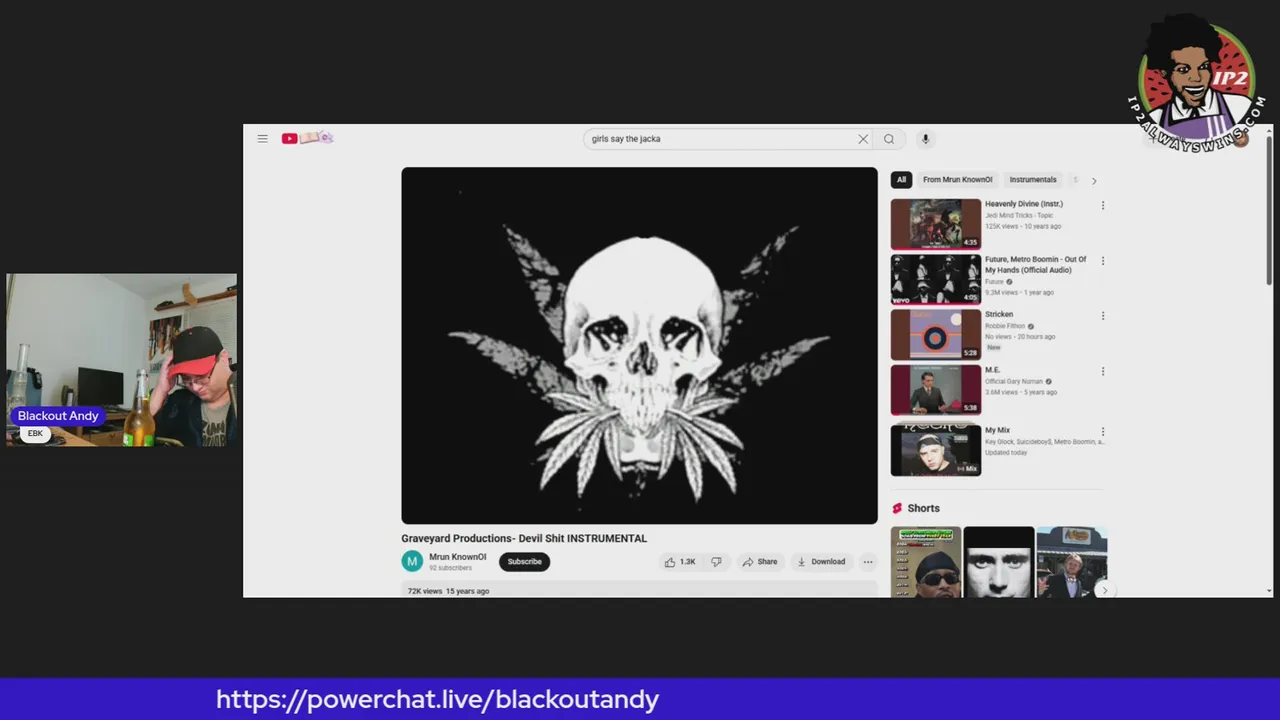Viewport: 1280px width, 720px height.
Task: Open the 'M.E.' video title link
Action: (992, 370)
